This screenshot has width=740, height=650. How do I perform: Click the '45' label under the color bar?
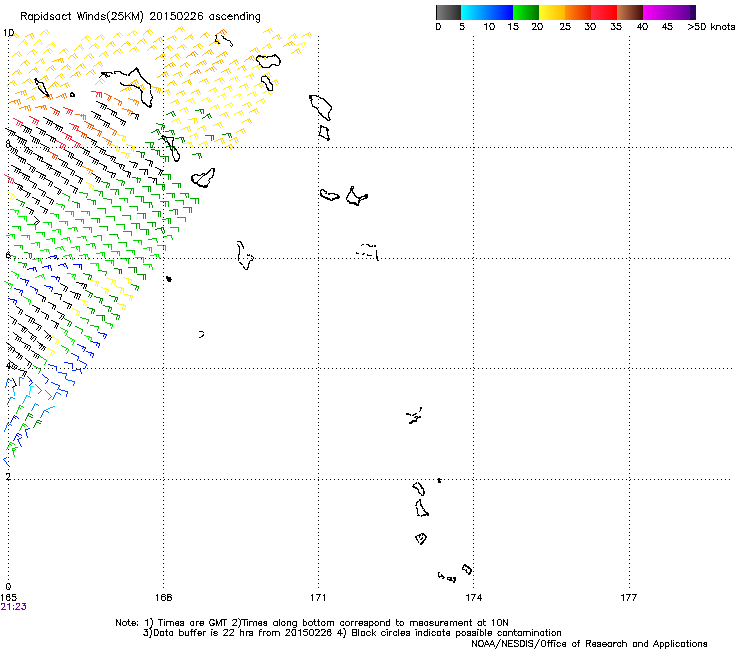click(x=667, y=27)
